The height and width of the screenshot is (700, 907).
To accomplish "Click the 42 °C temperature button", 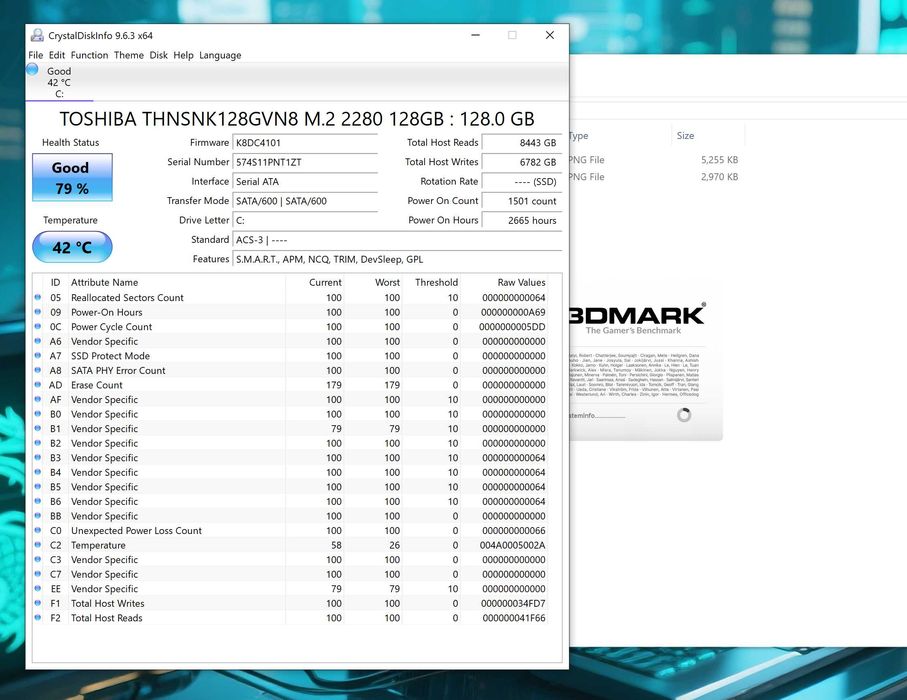I will coord(72,247).
